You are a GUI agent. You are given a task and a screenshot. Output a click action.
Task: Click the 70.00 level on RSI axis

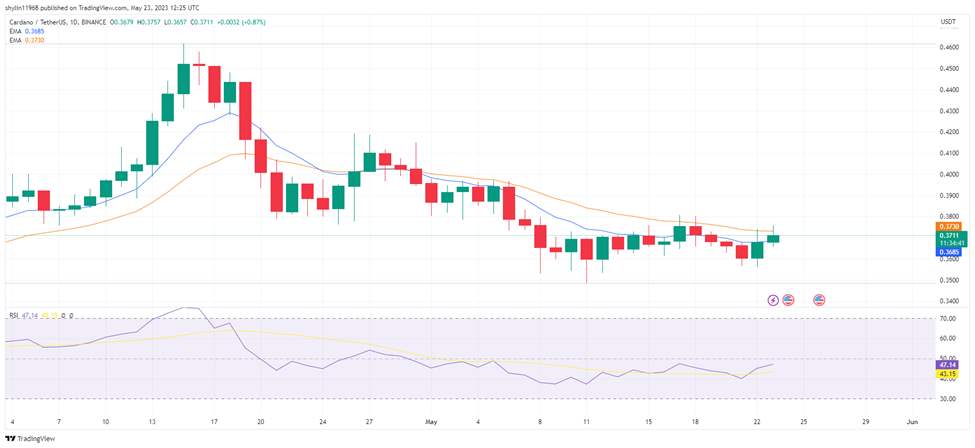948,319
